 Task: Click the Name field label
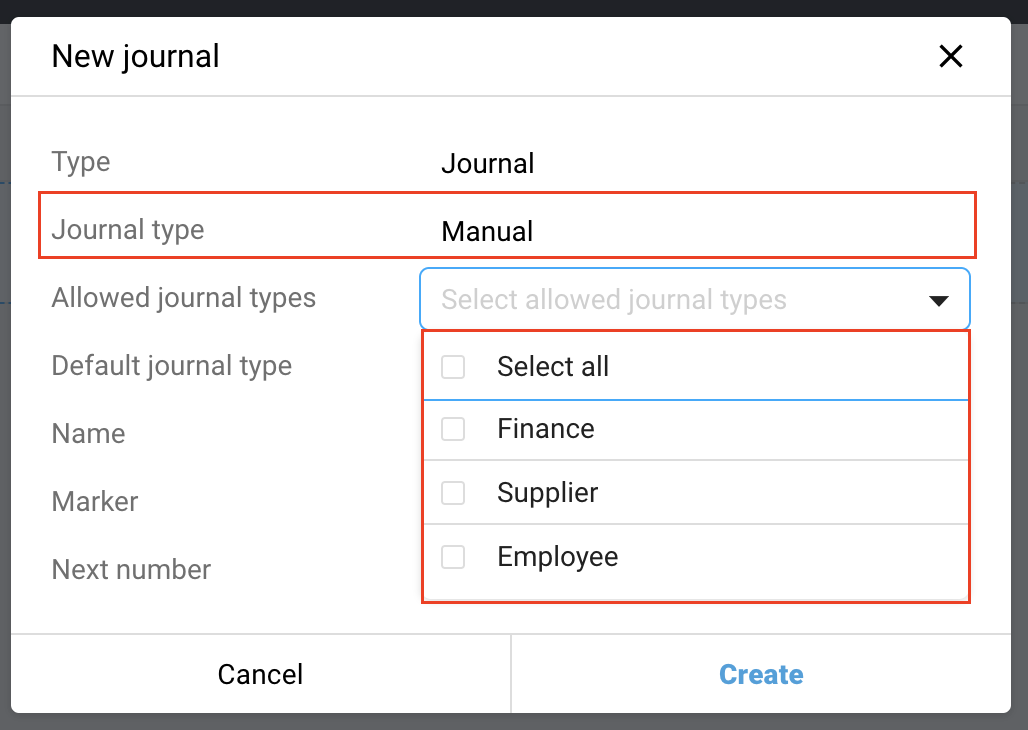pyautogui.click(x=89, y=434)
